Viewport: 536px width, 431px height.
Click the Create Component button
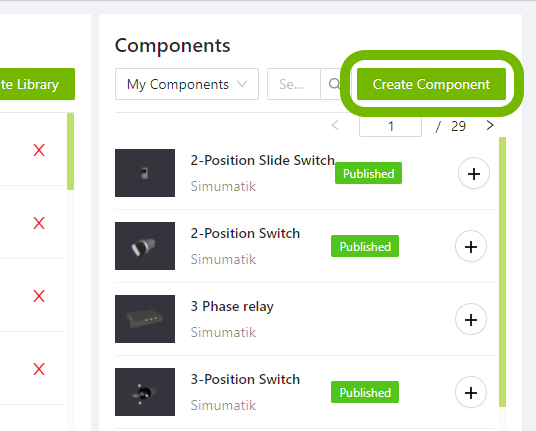[x=431, y=84]
